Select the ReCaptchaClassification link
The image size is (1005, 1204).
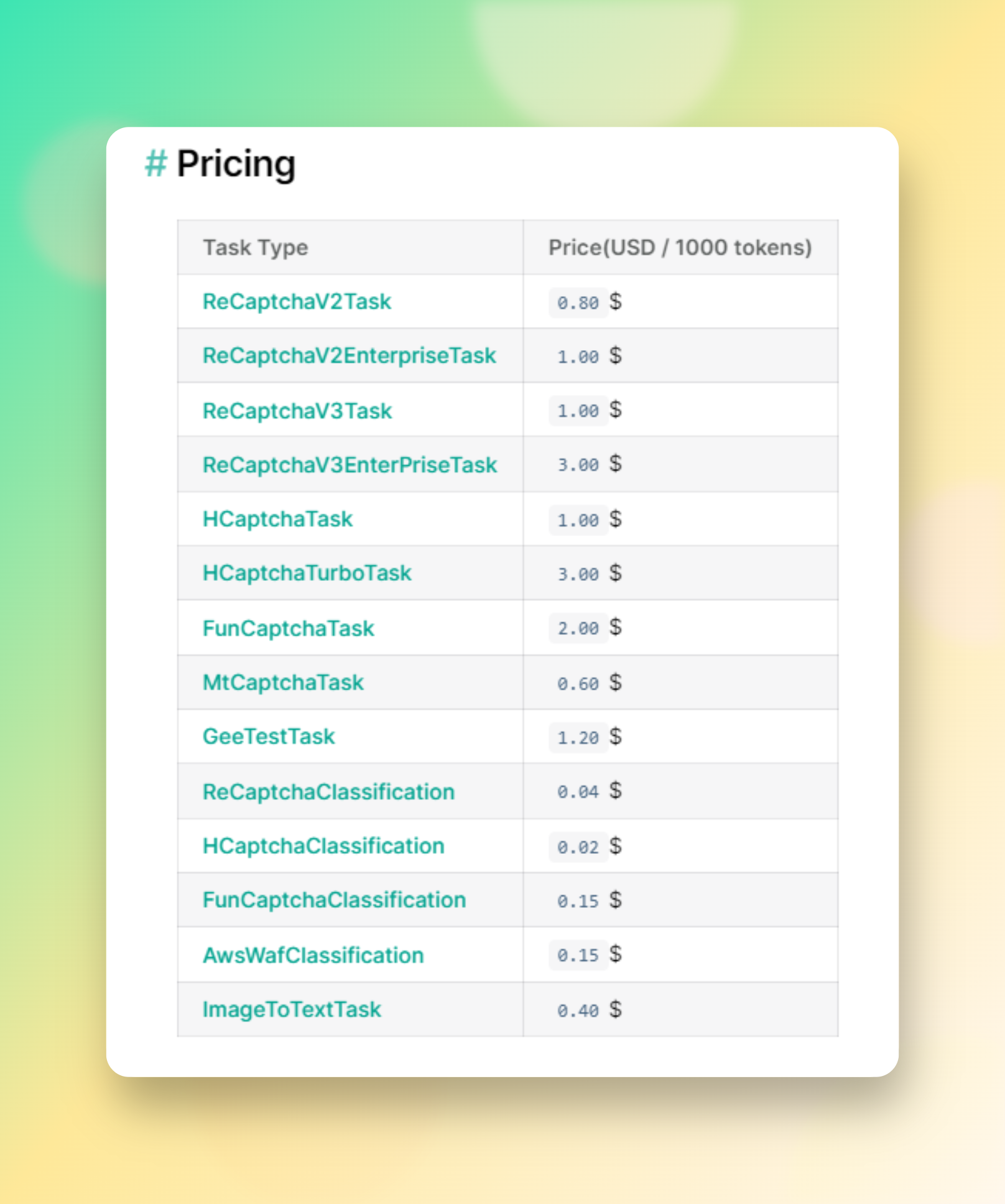[x=329, y=791]
